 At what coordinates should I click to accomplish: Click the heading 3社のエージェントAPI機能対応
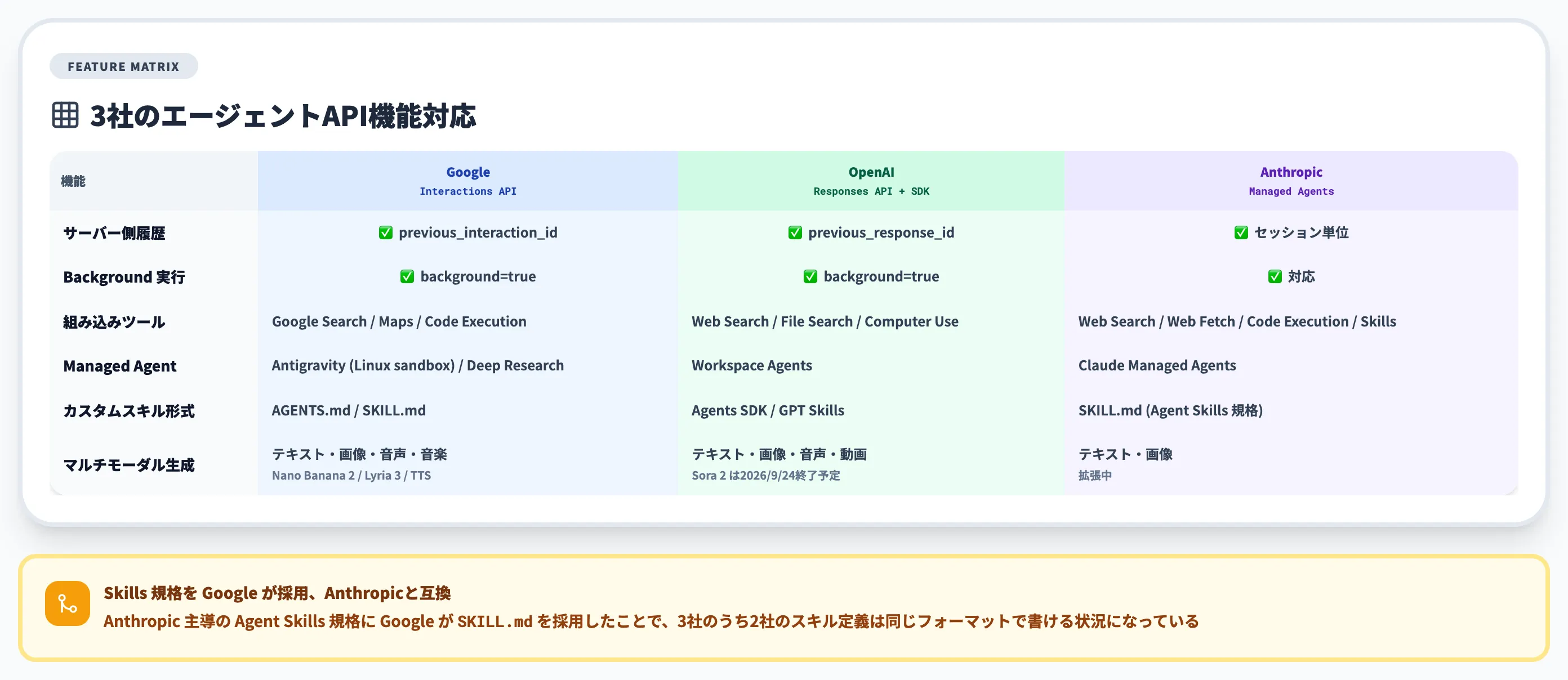point(283,115)
